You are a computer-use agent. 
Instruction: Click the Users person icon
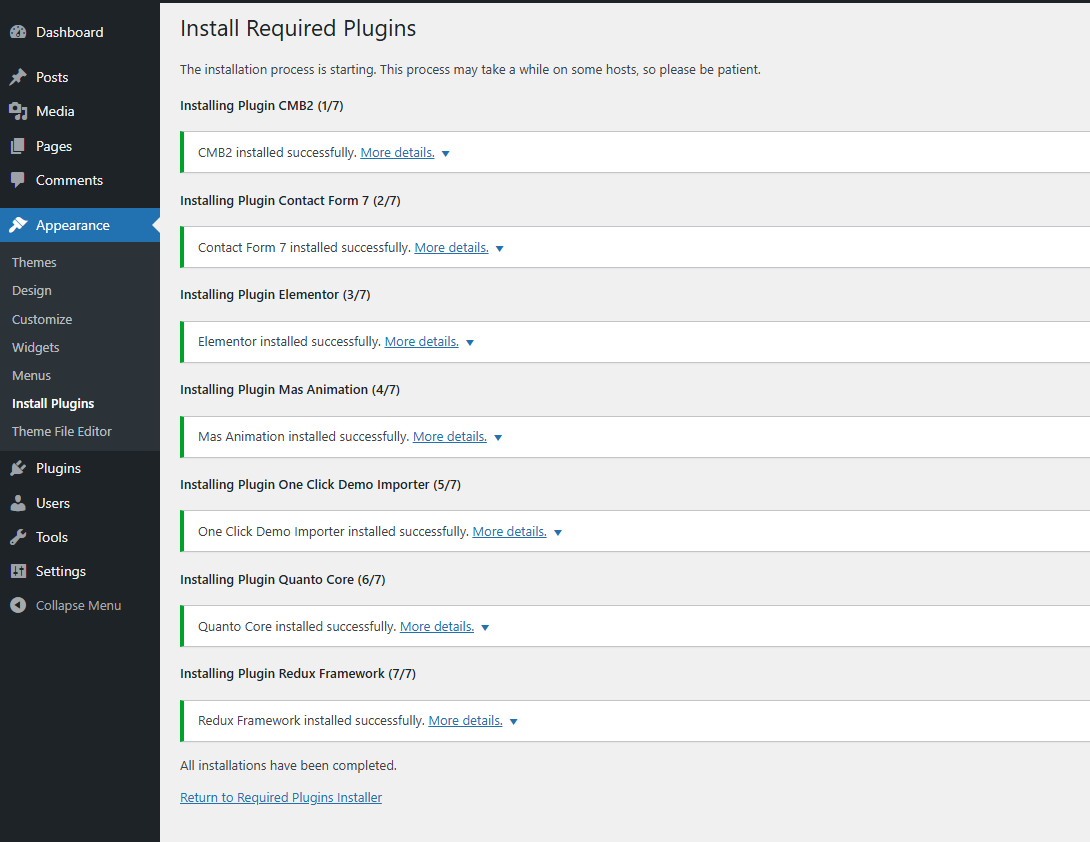pos(18,503)
